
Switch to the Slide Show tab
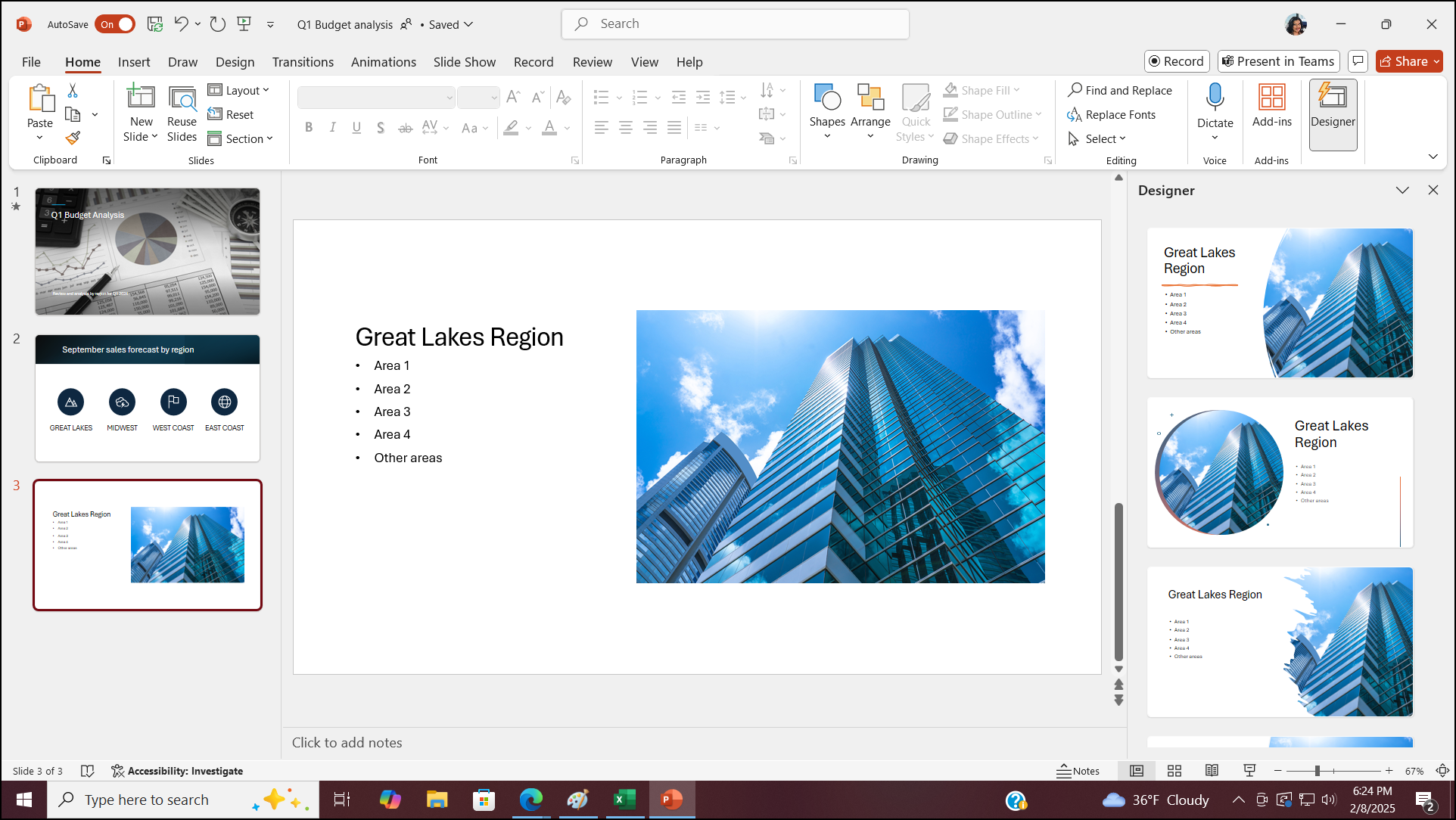tap(464, 62)
